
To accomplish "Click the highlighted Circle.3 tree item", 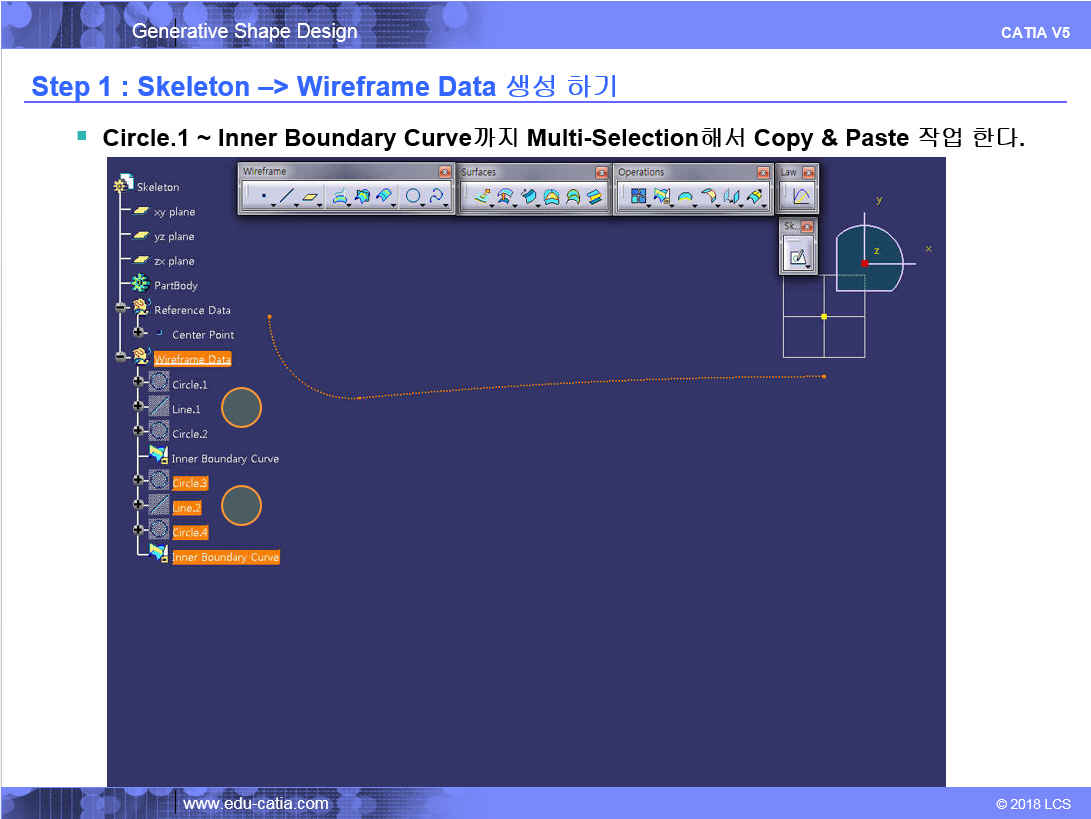I will (189, 484).
